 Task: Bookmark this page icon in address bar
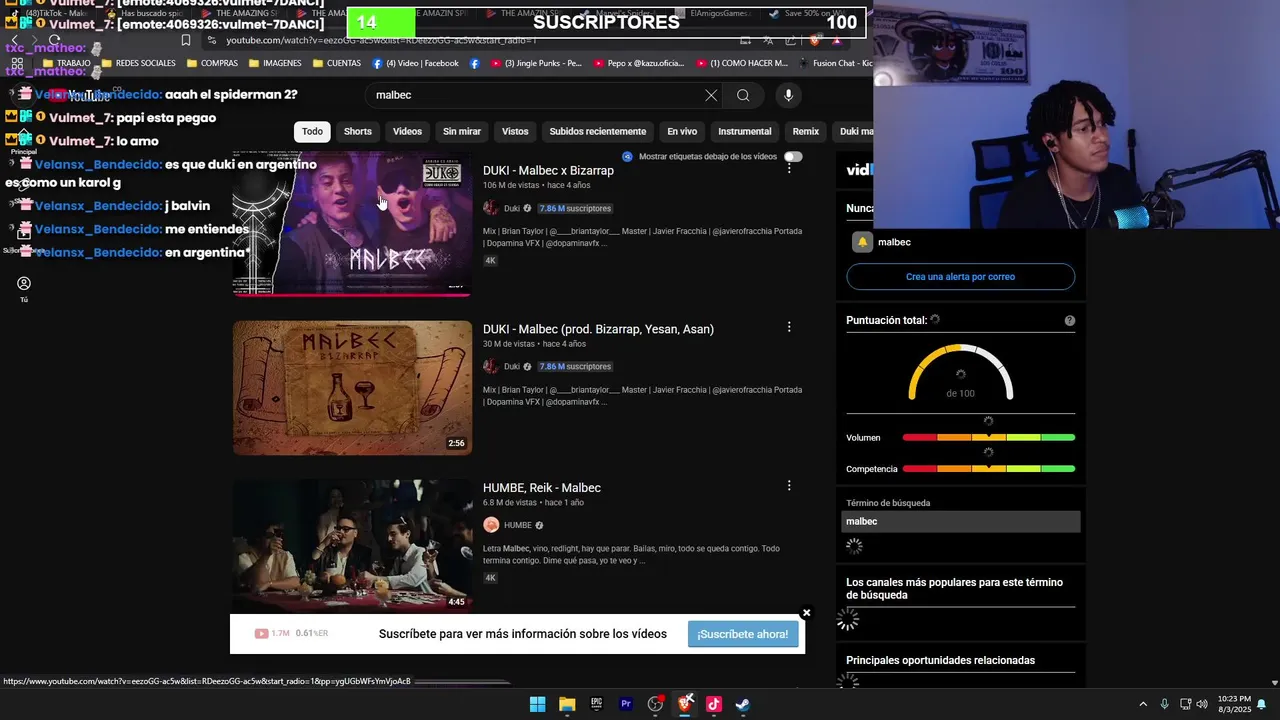(x=186, y=40)
